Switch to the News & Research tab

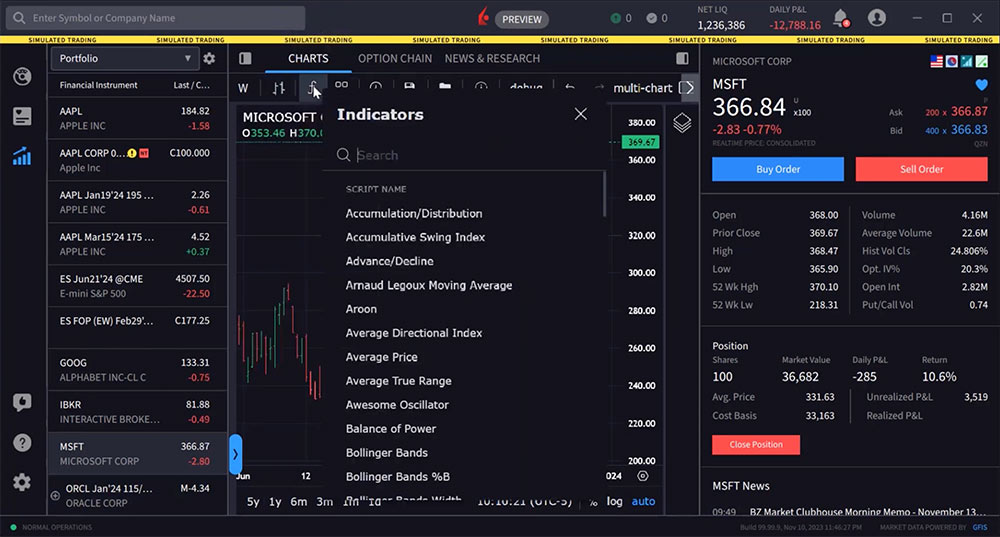coord(492,59)
